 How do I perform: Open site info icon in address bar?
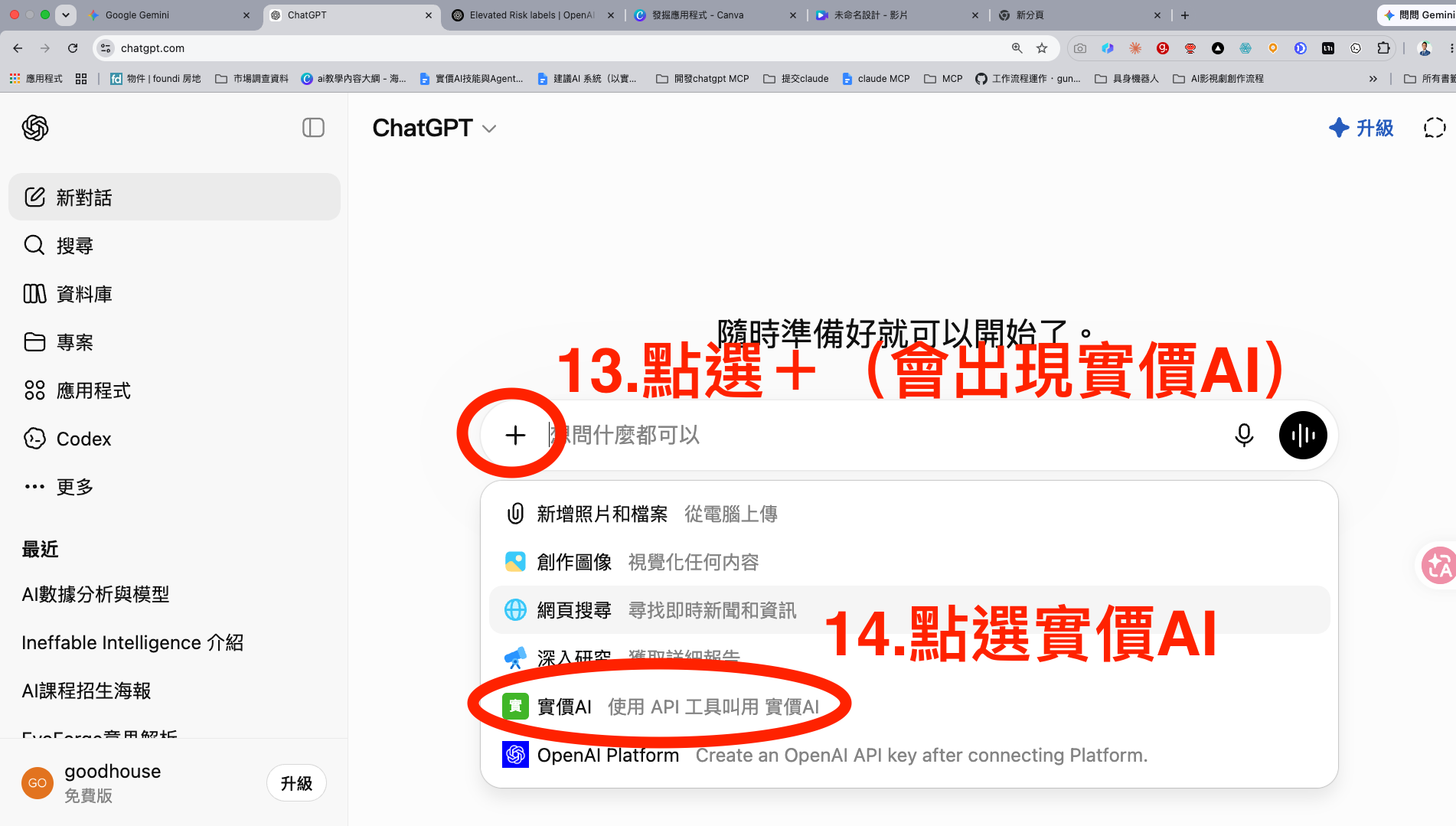106,47
